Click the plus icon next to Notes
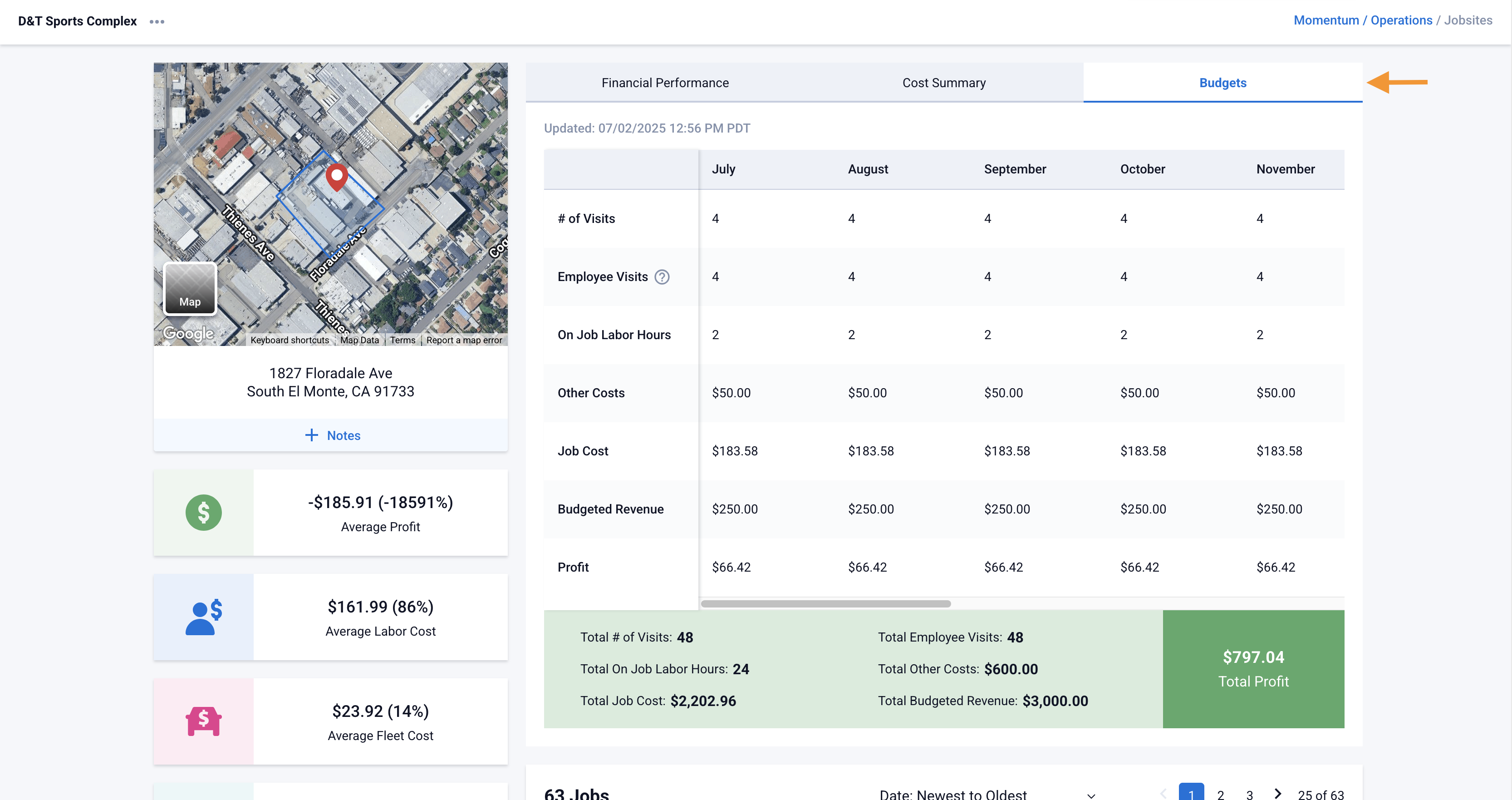 point(312,435)
